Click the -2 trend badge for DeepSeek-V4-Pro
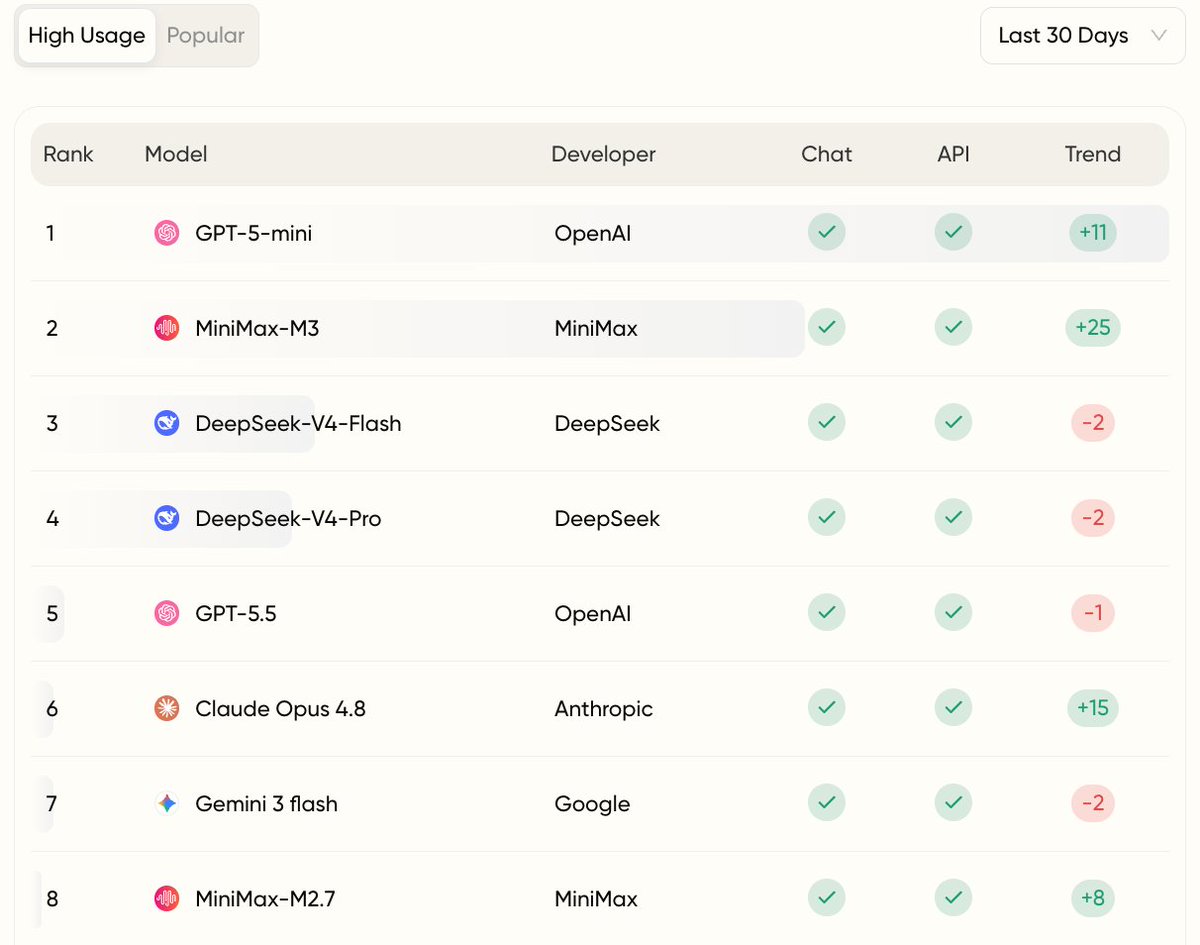This screenshot has height=945, width=1200. click(1092, 518)
